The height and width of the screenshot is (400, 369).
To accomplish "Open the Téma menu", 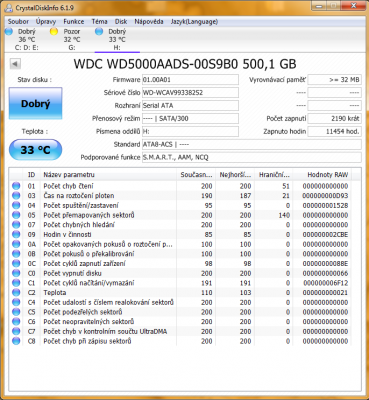I will (x=99, y=22).
